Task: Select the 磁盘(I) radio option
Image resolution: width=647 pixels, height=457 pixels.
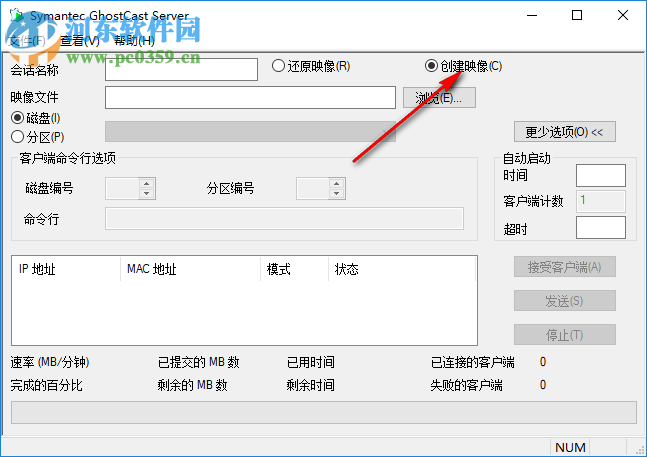Action: coord(36,118)
